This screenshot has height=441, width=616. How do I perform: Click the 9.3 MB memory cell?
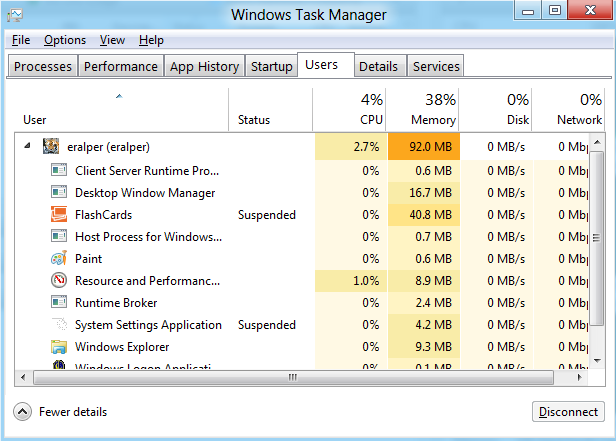point(424,346)
